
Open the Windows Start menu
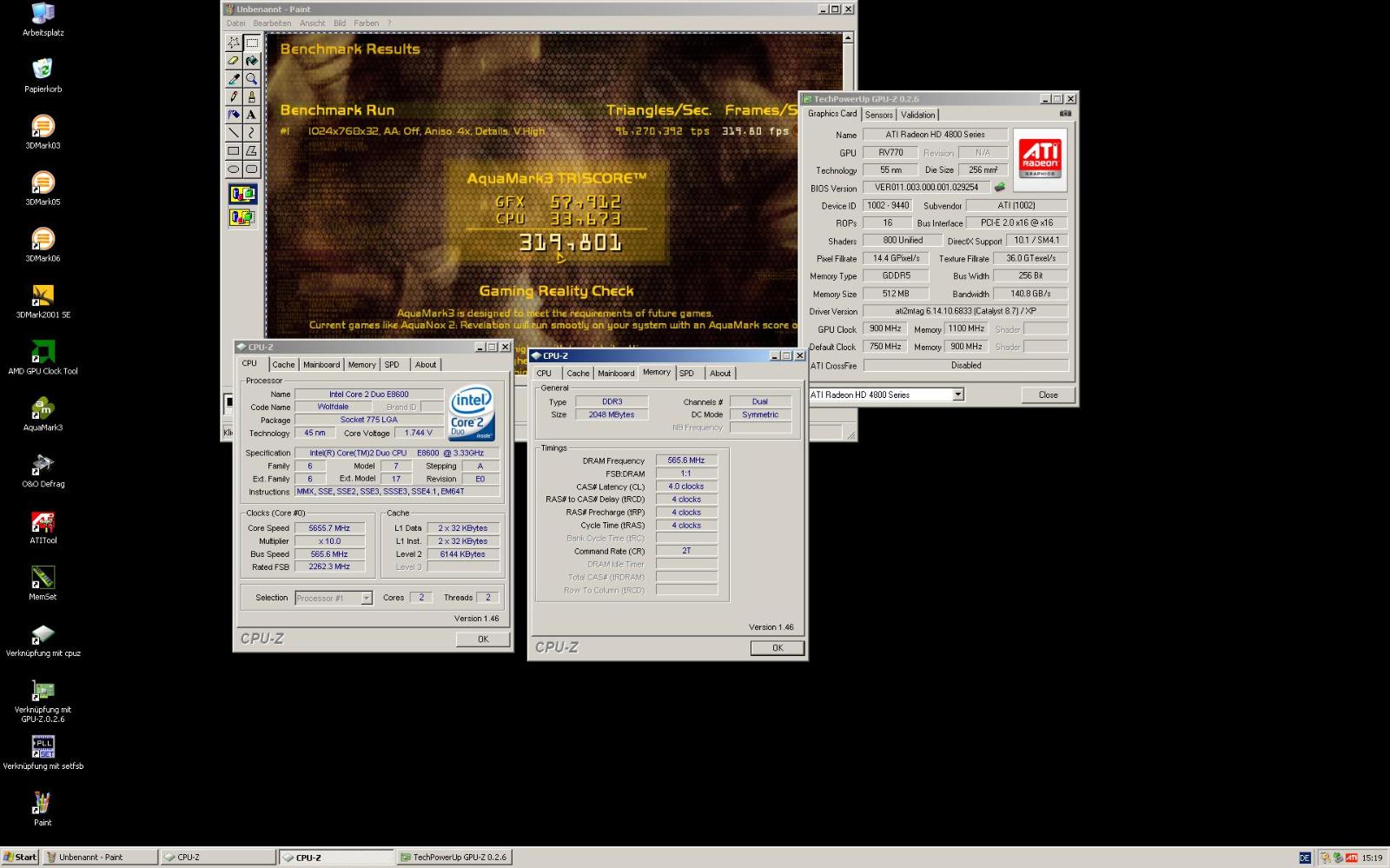[20, 857]
